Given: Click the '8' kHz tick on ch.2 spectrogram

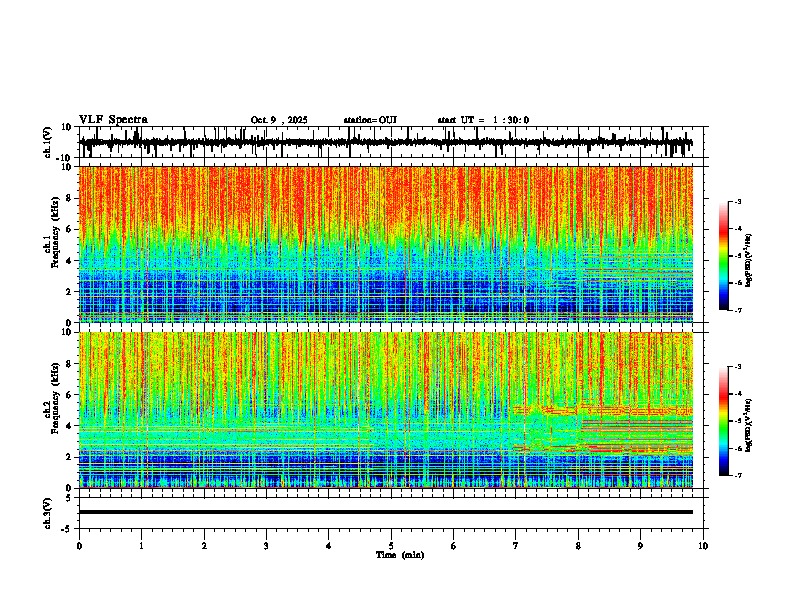Looking at the screenshot, I should pyautogui.click(x=69, y=364).
